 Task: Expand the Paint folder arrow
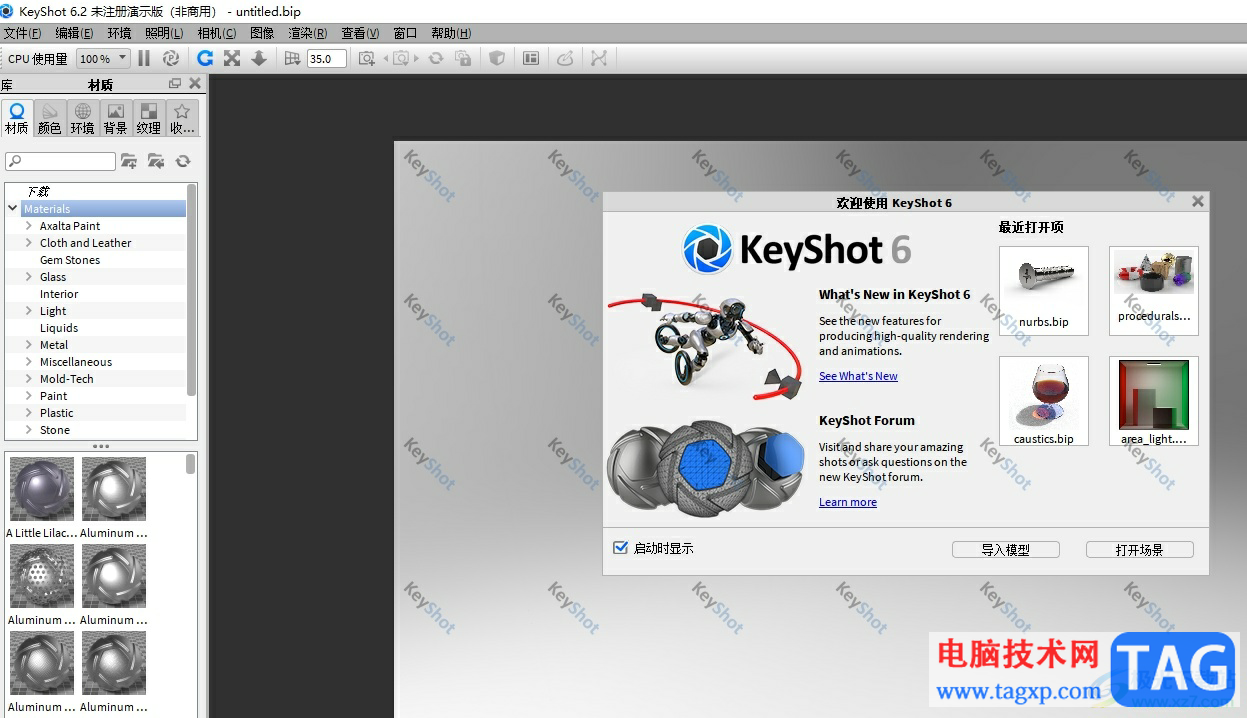29,396
